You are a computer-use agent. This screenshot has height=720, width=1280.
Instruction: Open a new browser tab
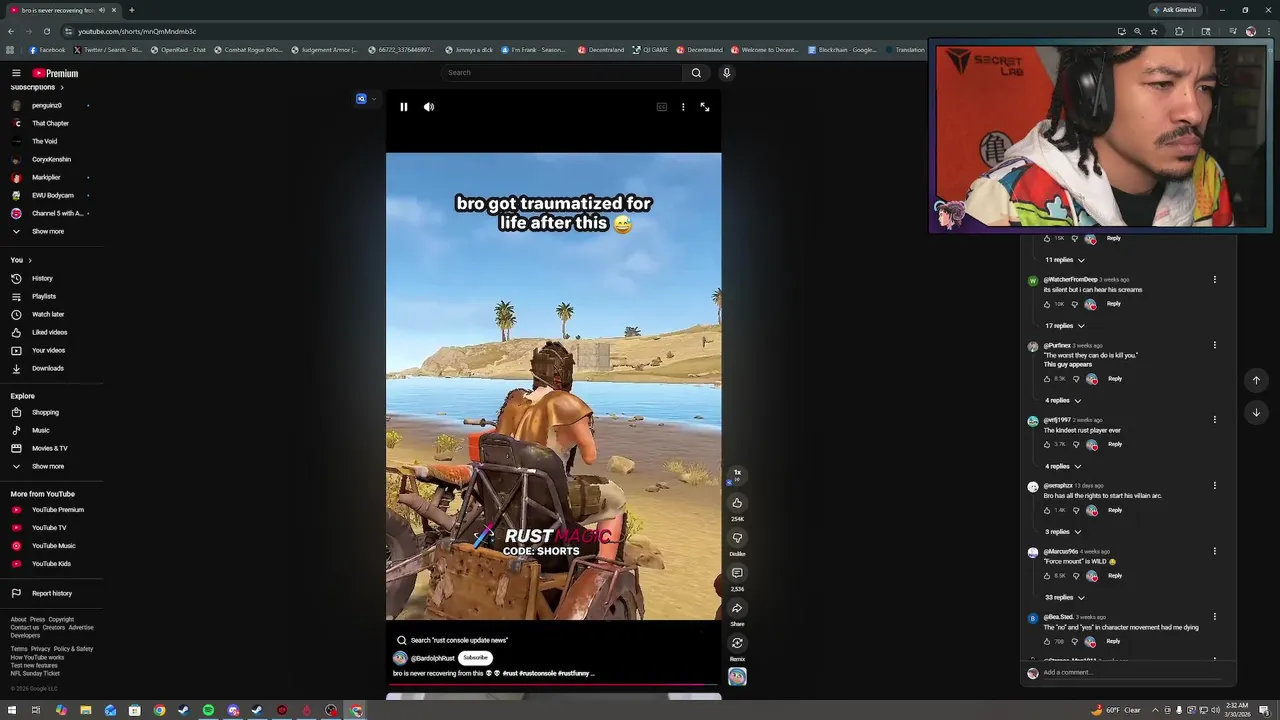(131, 10)
